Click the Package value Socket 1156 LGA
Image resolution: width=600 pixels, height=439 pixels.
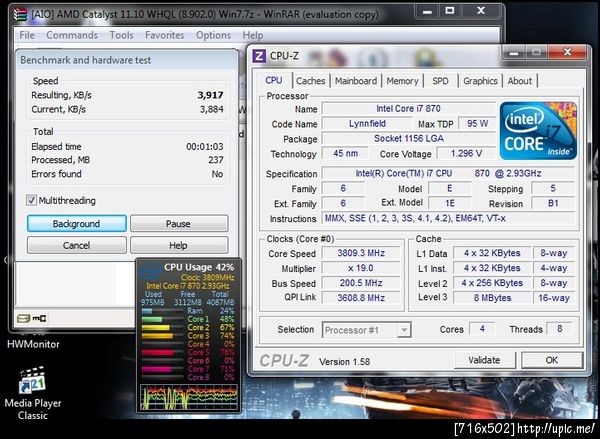[x=408, y=139]
